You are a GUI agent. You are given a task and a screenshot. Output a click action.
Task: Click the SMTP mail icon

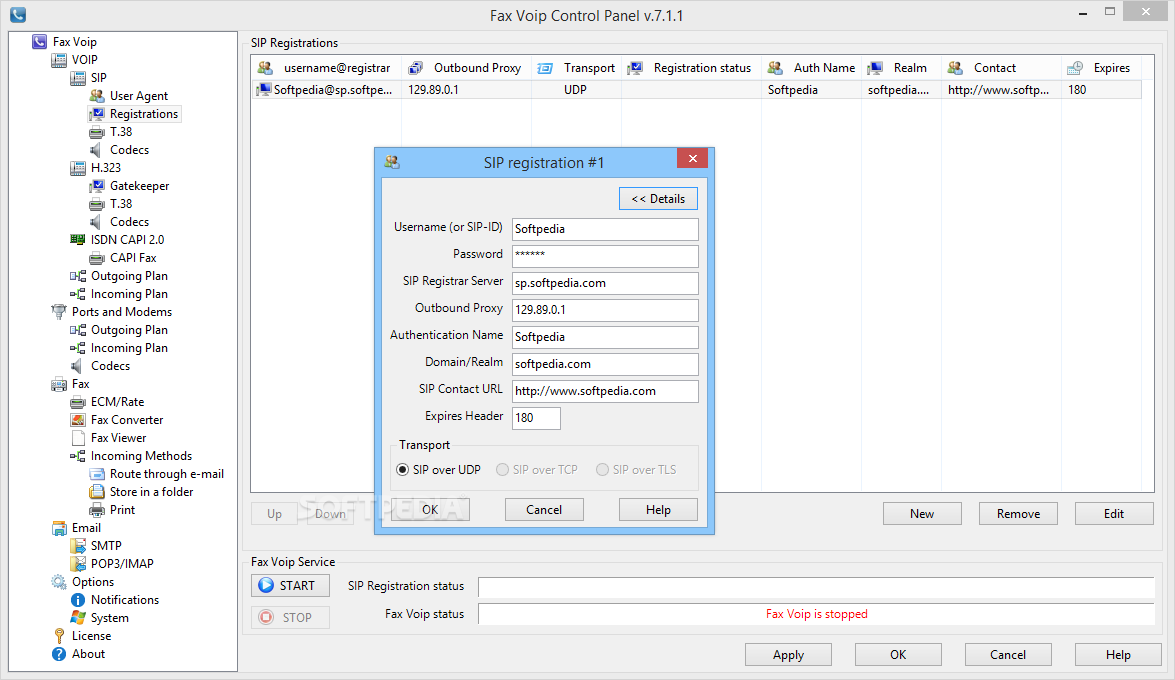[77, 545]
